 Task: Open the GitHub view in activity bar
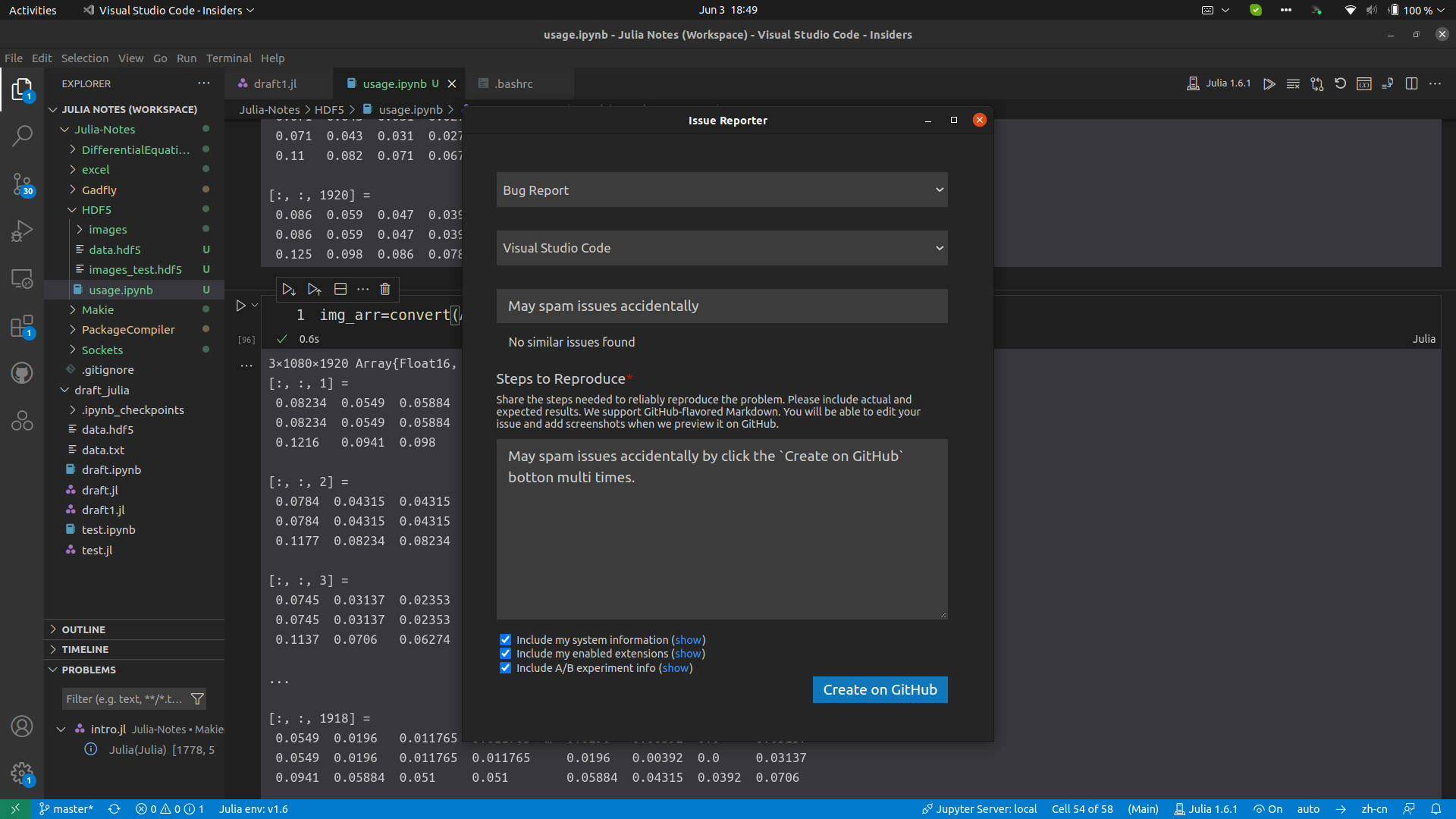[22, 373]
